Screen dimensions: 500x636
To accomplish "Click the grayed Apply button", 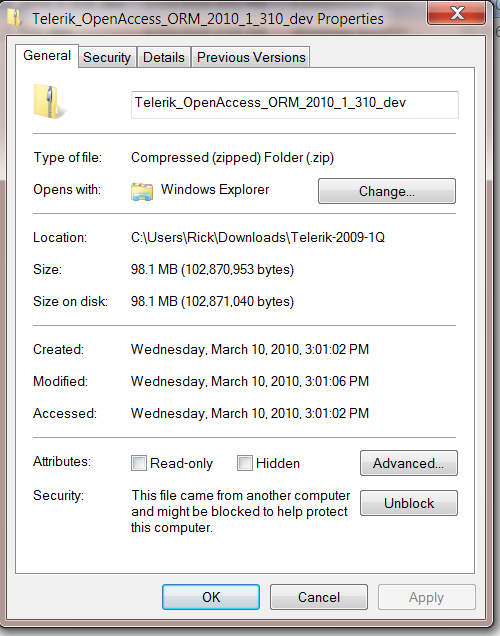I will point(427,597).
